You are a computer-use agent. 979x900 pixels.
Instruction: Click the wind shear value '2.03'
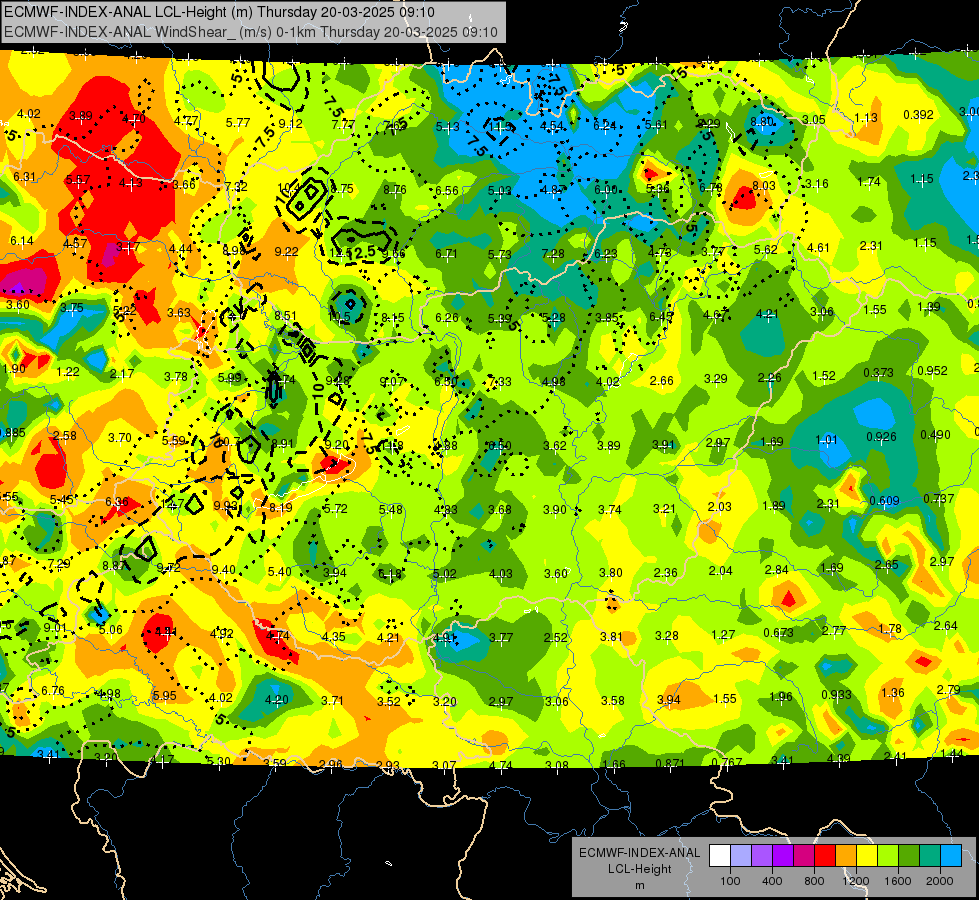(x=719, y=507)
